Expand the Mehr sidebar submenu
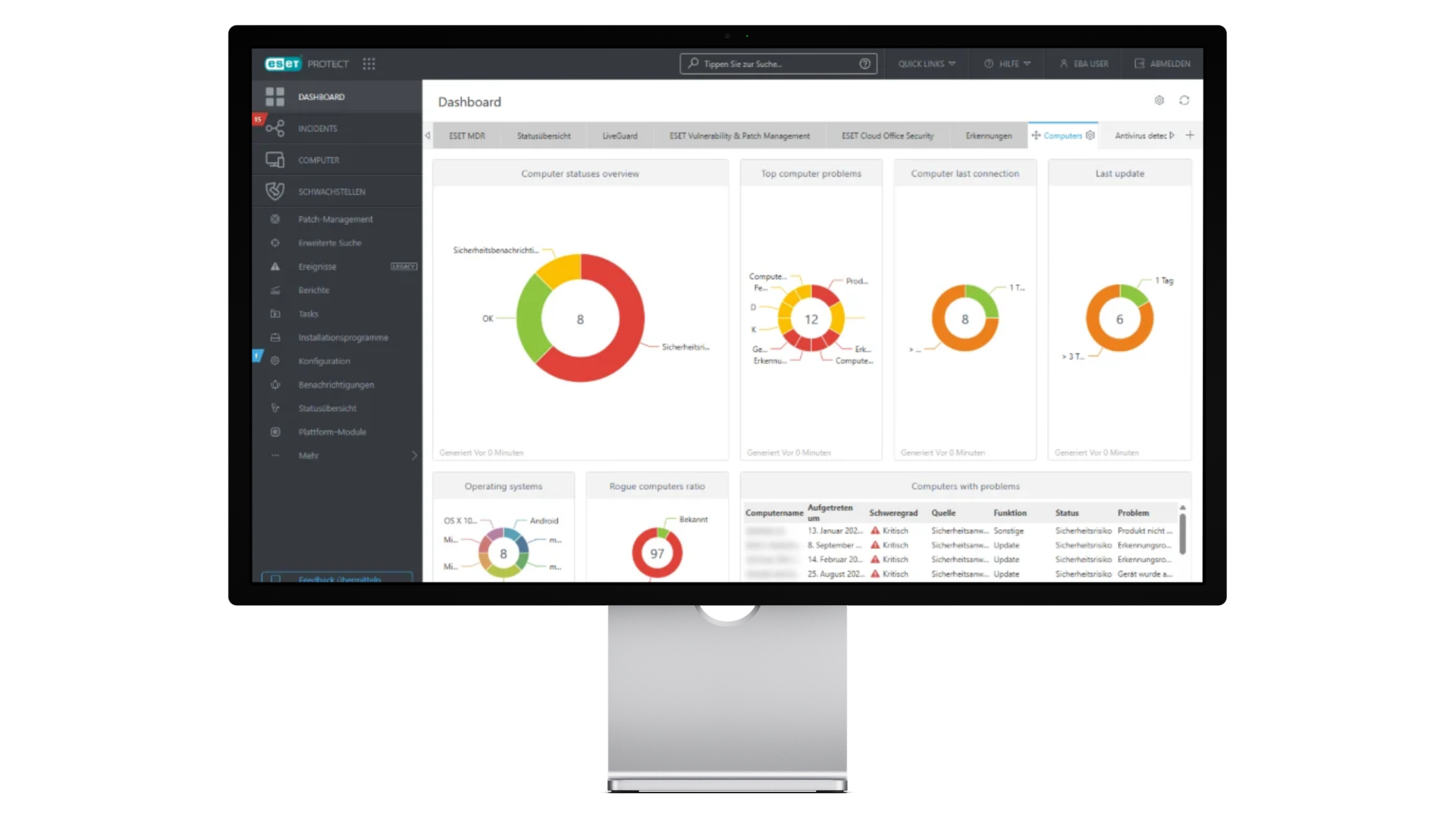Image resolution: width=1456 pixels, height=819 pixels. [x=414, y=455]
